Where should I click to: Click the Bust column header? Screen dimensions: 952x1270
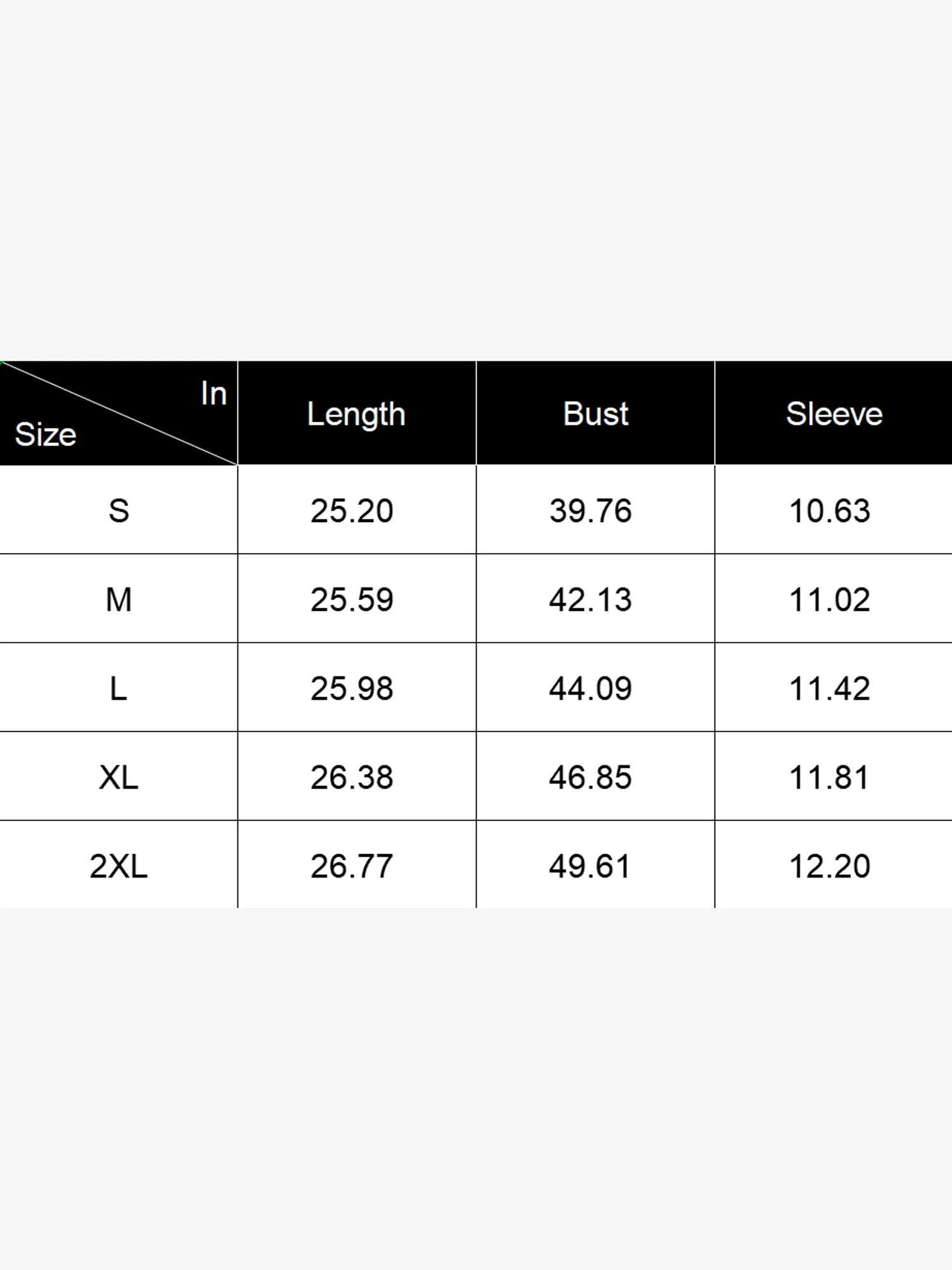click(x=595, y=414)
